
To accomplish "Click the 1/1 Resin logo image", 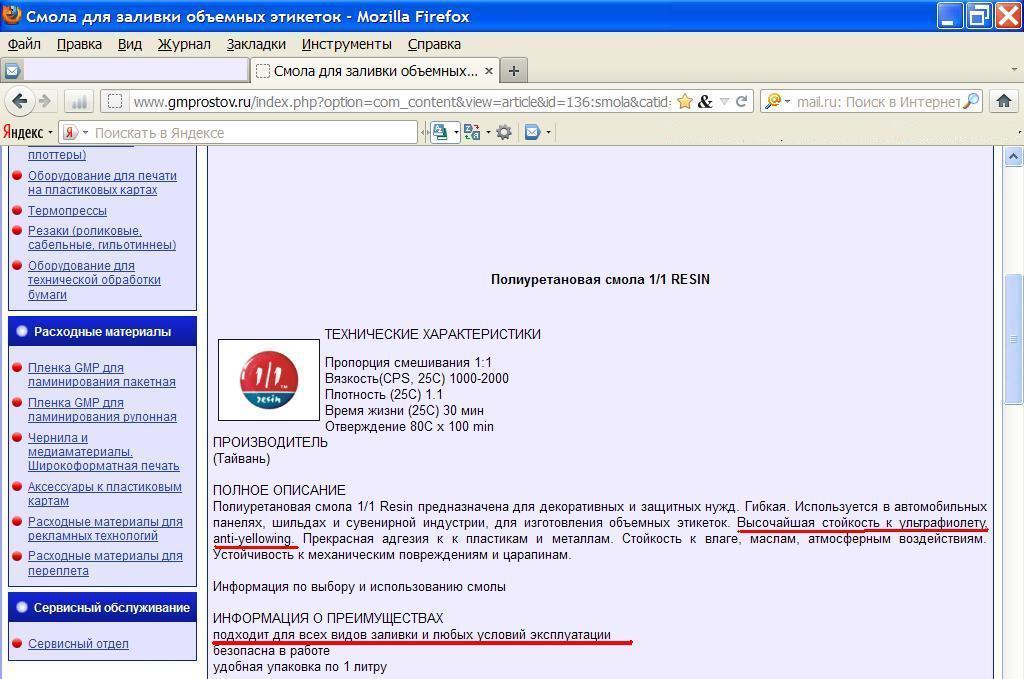I will pos(268,380).
